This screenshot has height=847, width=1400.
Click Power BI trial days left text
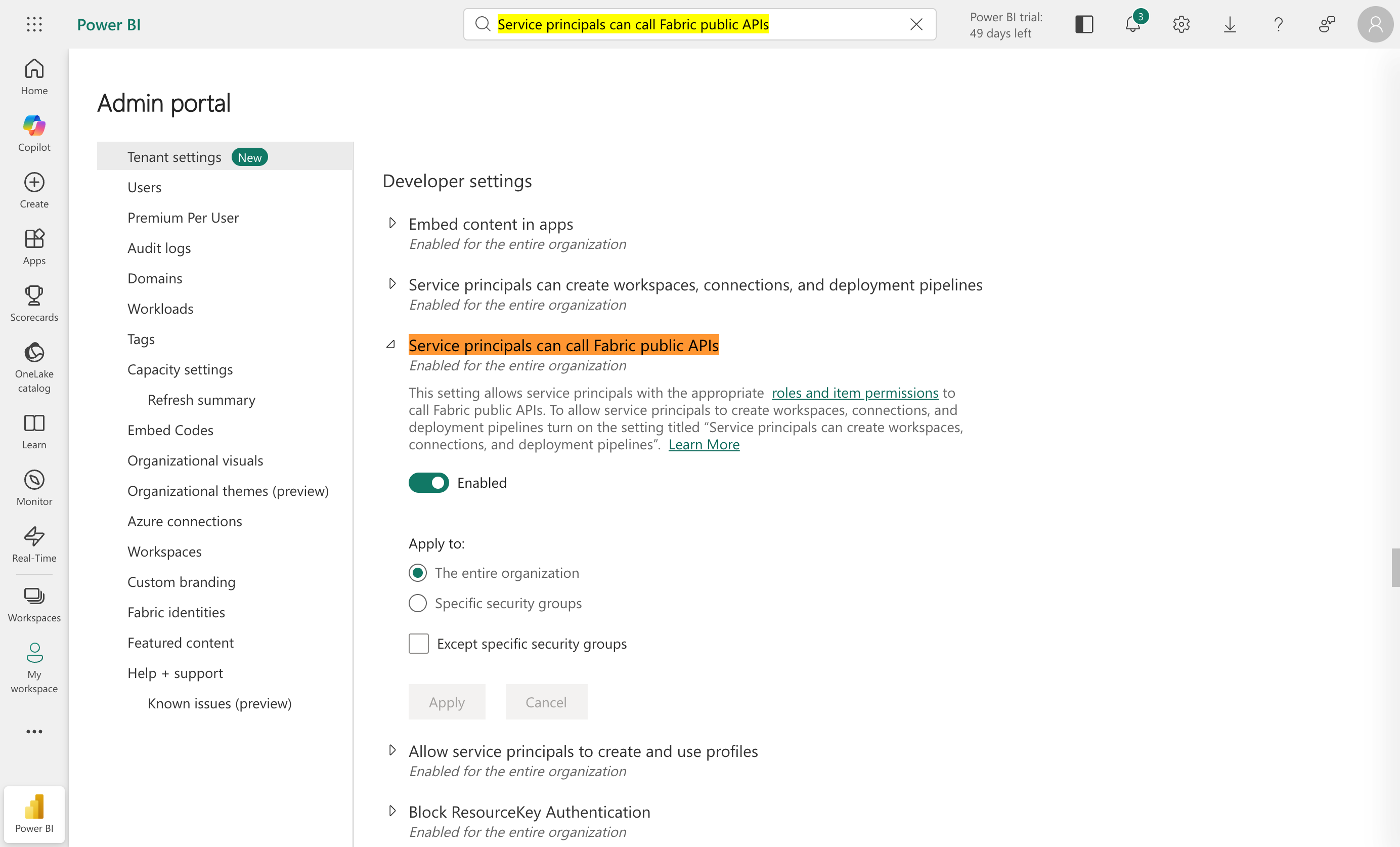pos(1005,25)
